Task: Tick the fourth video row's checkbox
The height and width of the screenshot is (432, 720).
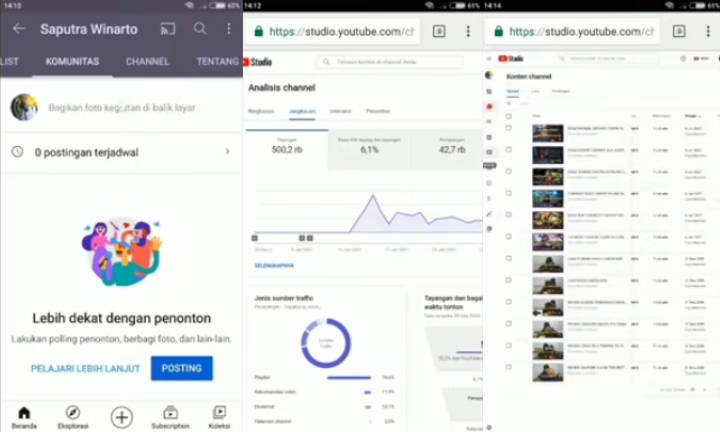Action: point(509,193)
